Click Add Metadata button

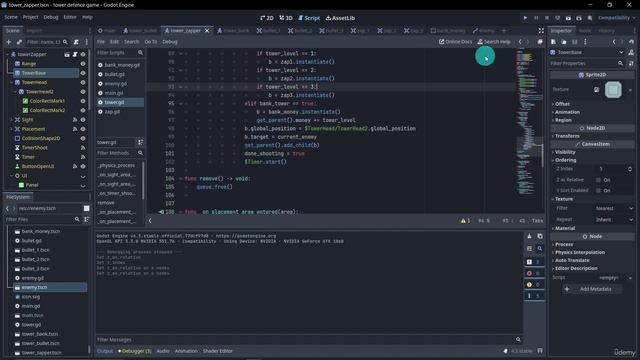(x=592, y=289)
